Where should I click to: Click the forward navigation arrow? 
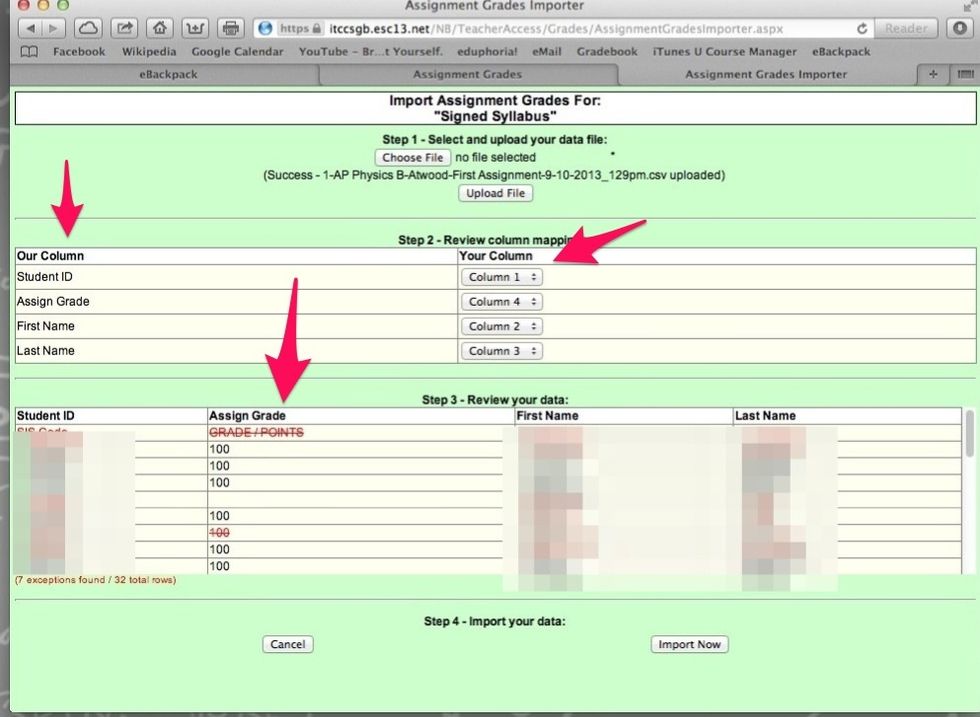(x=51, y=28)
